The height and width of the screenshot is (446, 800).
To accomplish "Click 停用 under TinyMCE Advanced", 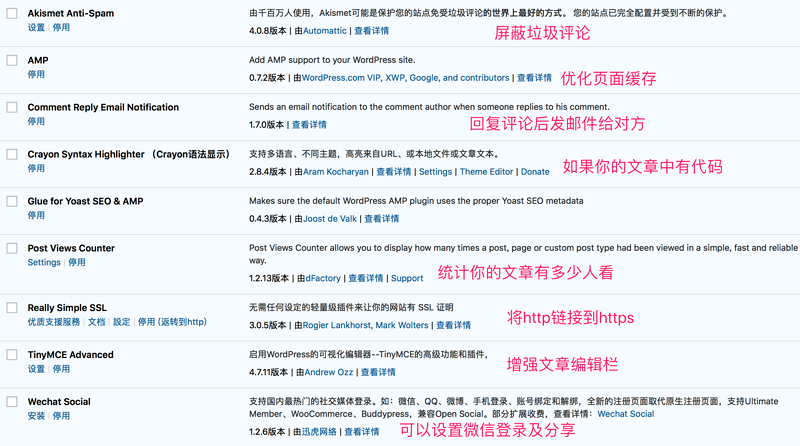I will coord(61,369).
